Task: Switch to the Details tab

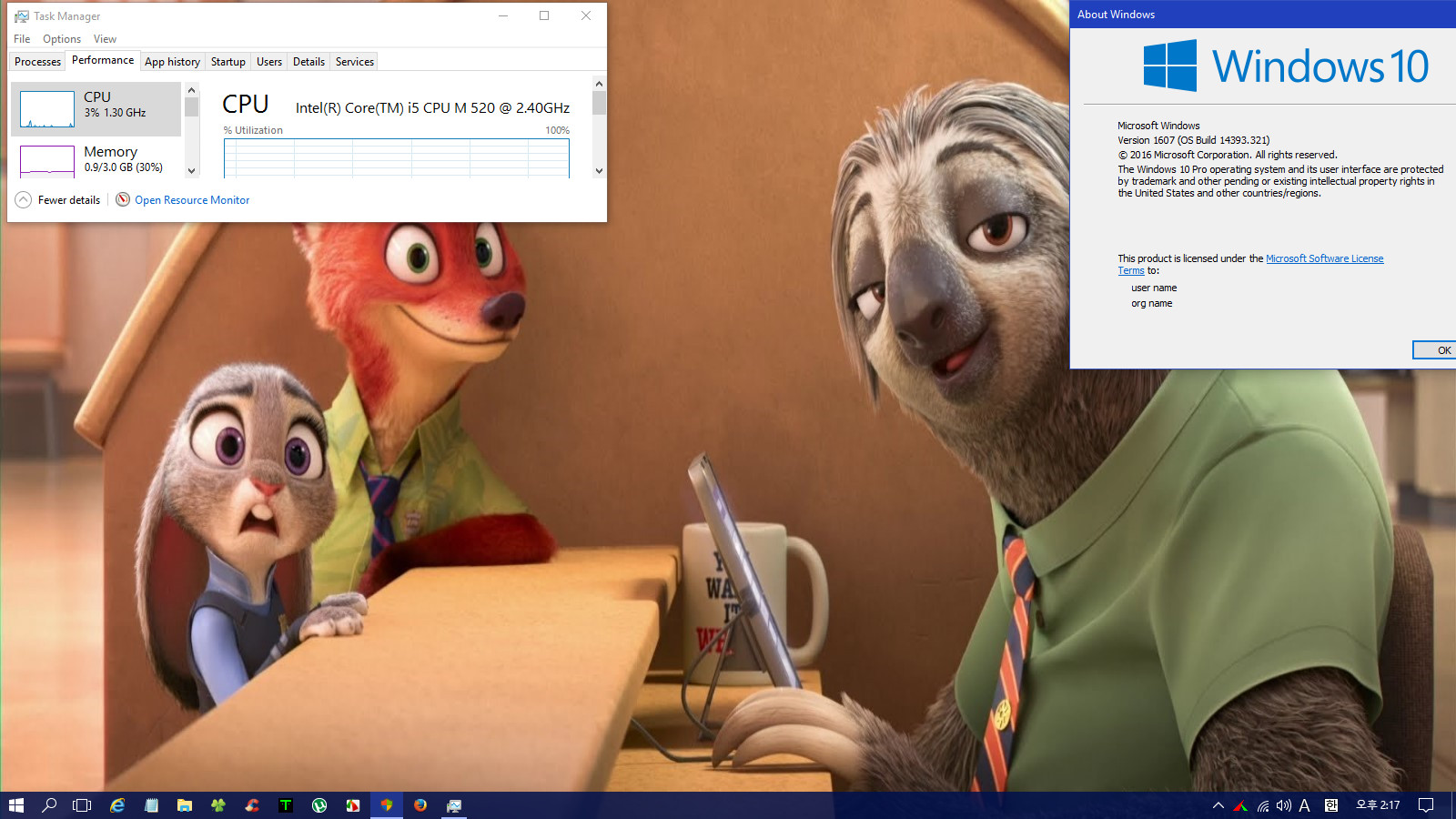Action: pos(308,62)
